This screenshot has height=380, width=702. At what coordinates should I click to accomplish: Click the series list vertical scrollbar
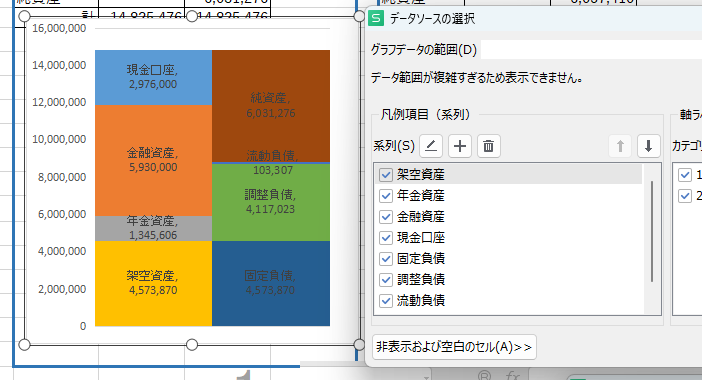652,231
